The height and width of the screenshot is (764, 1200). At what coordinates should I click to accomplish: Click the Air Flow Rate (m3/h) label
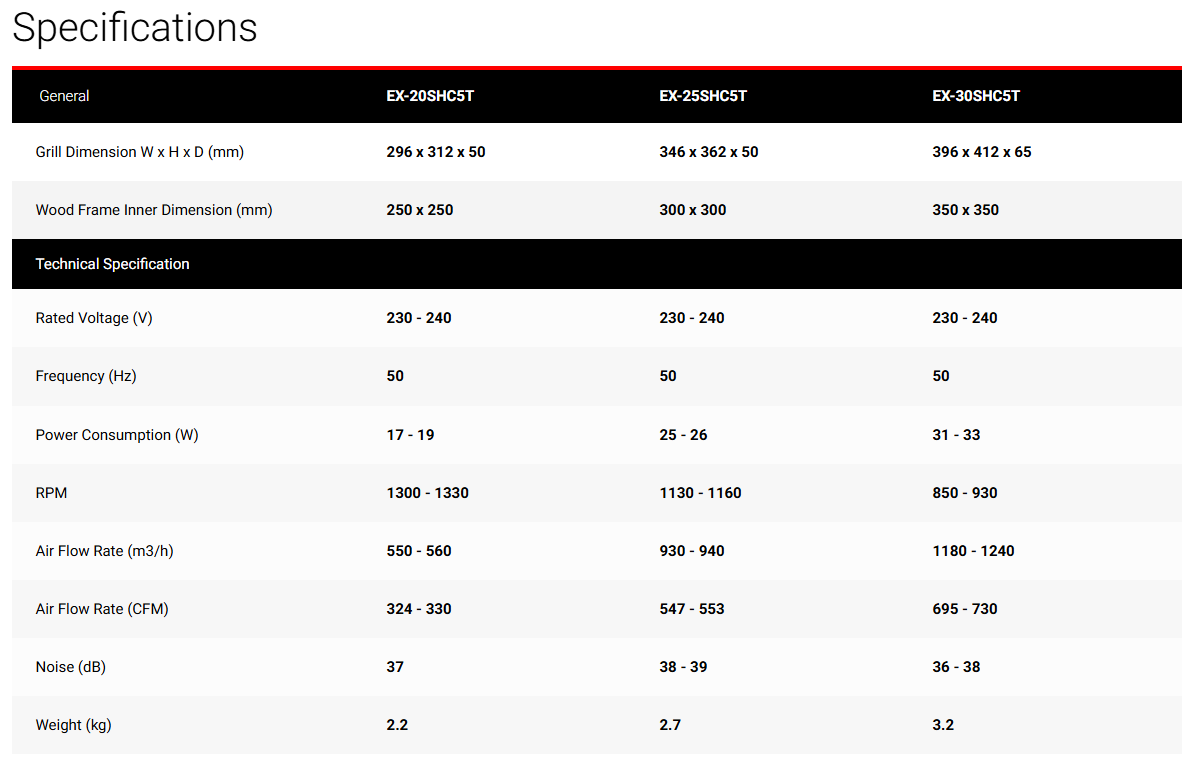tap(104, 551)
